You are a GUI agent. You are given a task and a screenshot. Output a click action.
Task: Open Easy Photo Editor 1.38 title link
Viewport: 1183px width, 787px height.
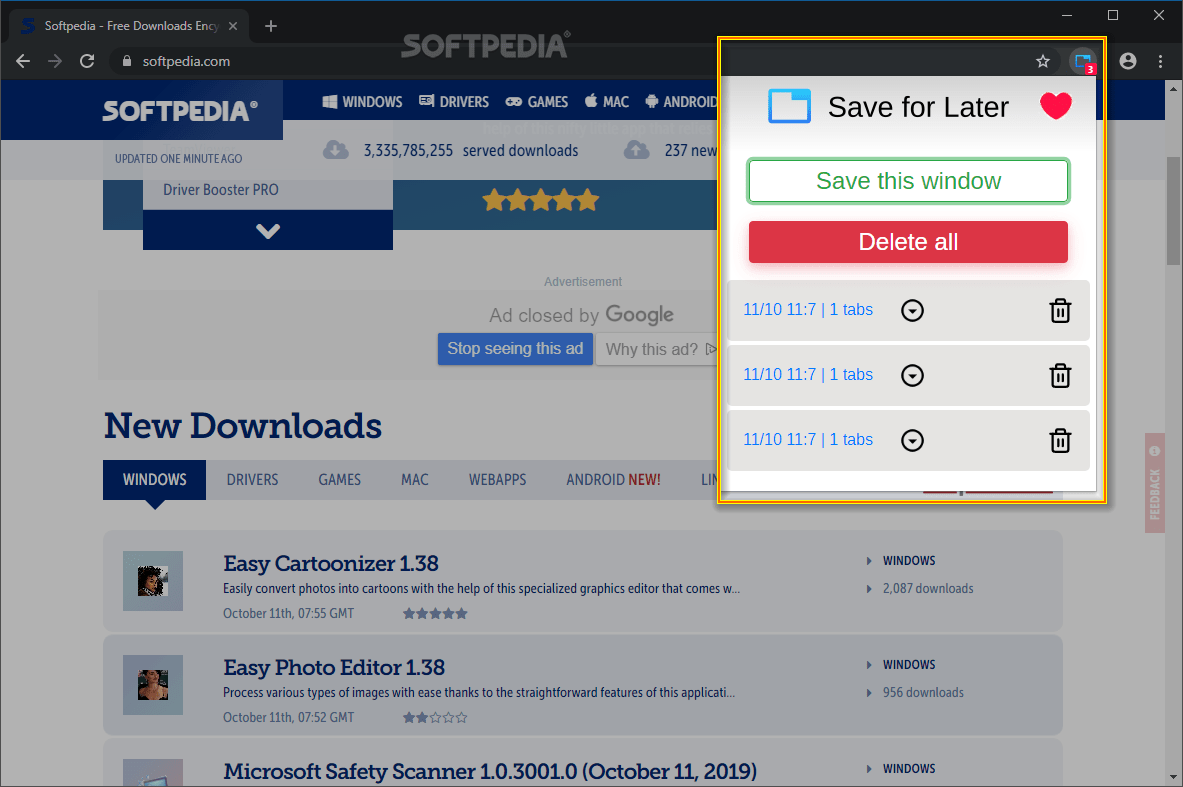333,668
